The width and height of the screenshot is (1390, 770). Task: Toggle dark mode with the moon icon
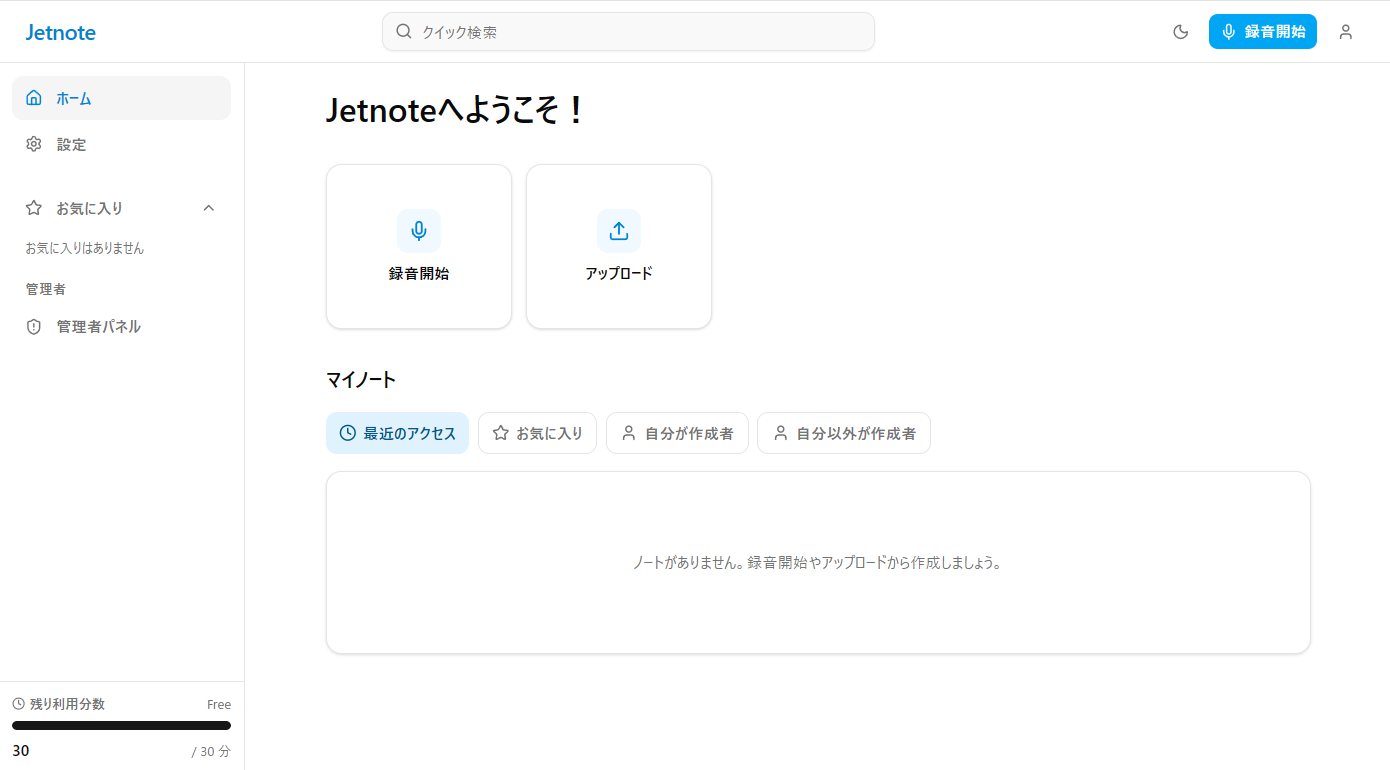coord(1180,31)
